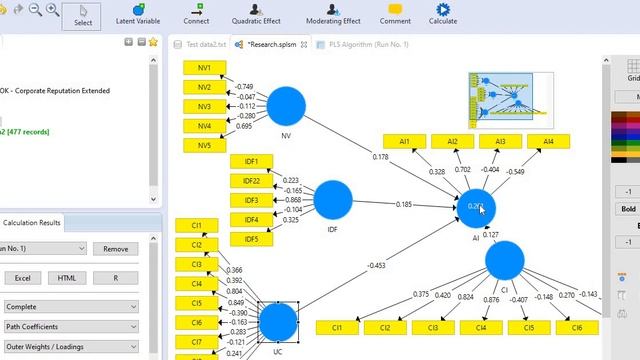Export results to R

(116, 278)
